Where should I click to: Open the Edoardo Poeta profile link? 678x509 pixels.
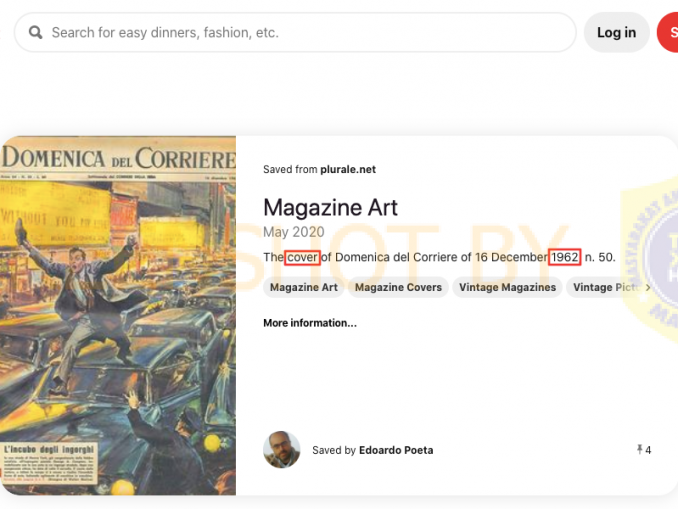[x=396, y=450]
